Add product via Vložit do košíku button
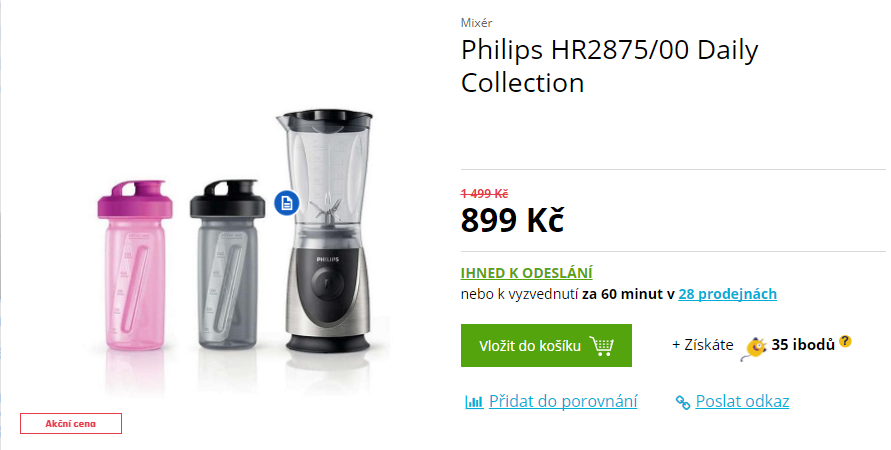This screenshot has height=450, width=891. click(x=546, y=345)
